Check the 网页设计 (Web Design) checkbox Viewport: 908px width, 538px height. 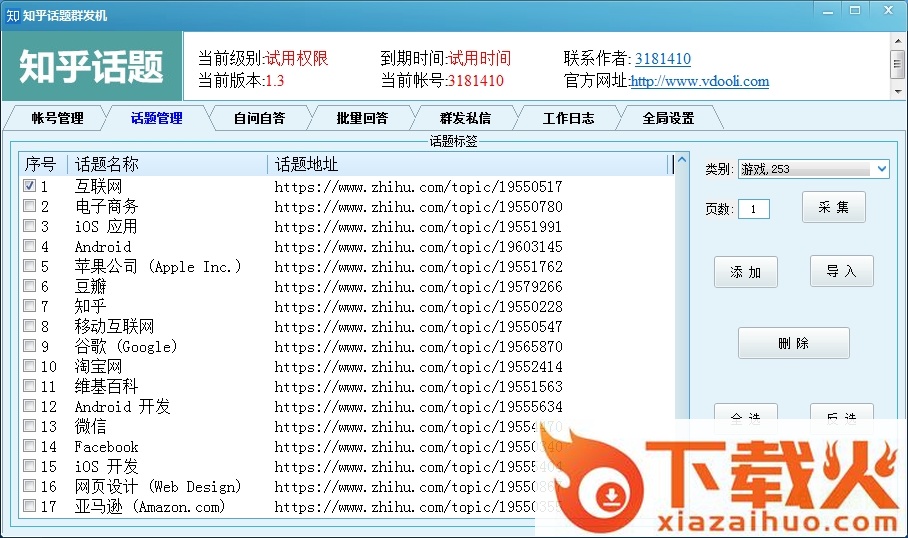point(30,486)
